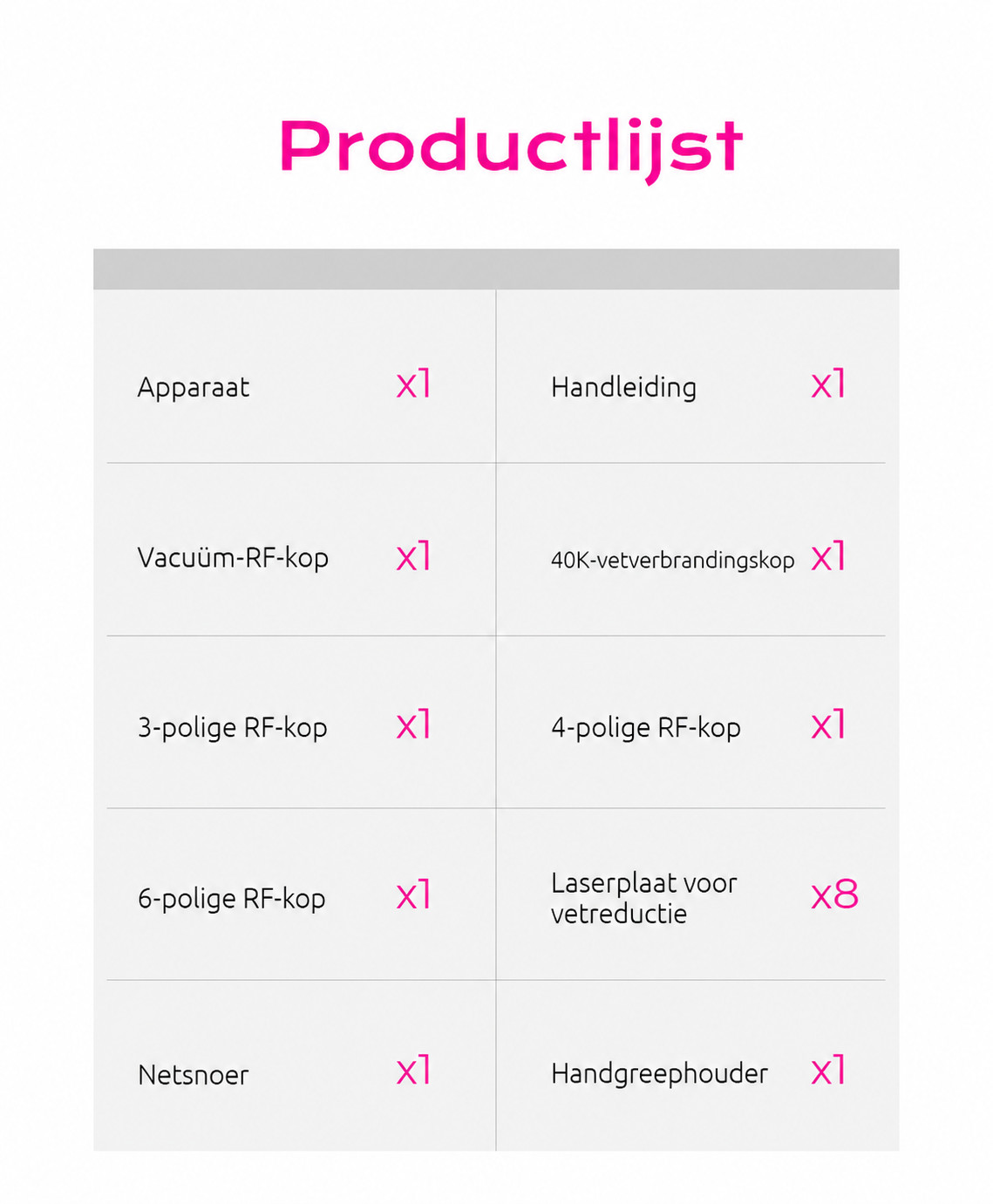Click the x1 quantity beside 40K-vetverbrandingskop
The width and height of the screenshot is (993, 1204).
(x=828, y=555)
